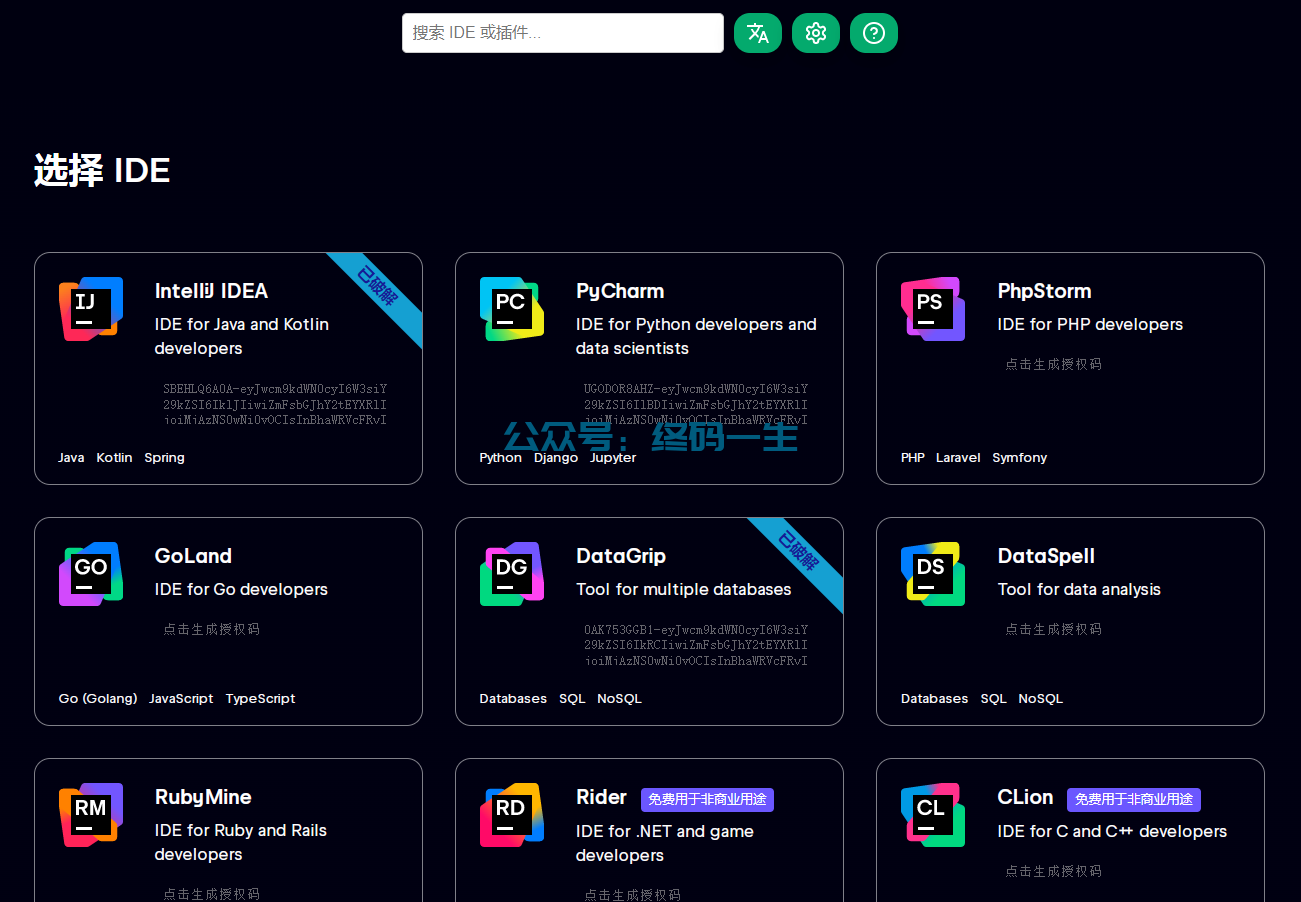1301x902 pixels.
Task: Copy the PyCharm license key text
Action: point(696,404)
